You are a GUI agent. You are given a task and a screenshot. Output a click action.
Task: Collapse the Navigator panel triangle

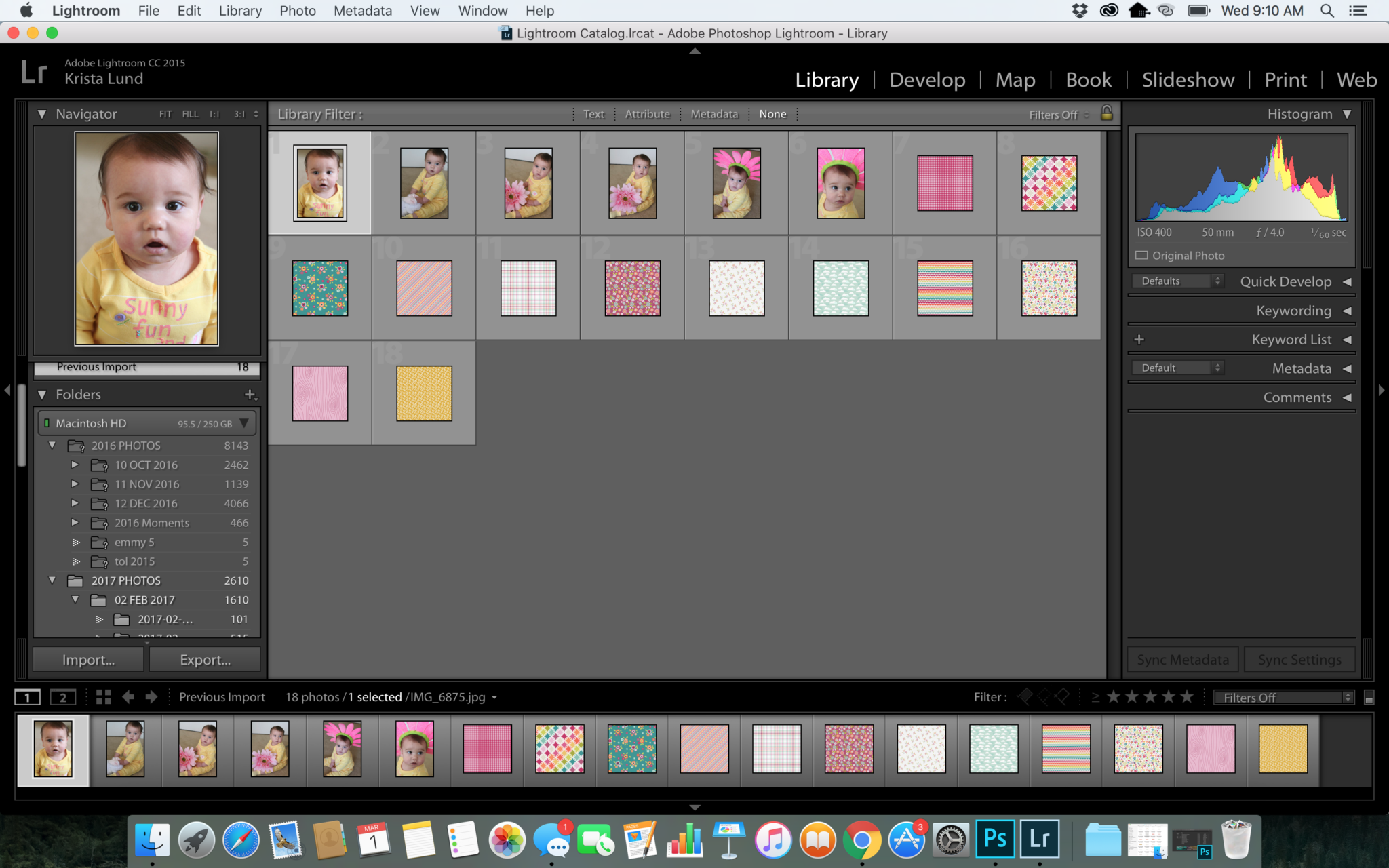point(42,114)
